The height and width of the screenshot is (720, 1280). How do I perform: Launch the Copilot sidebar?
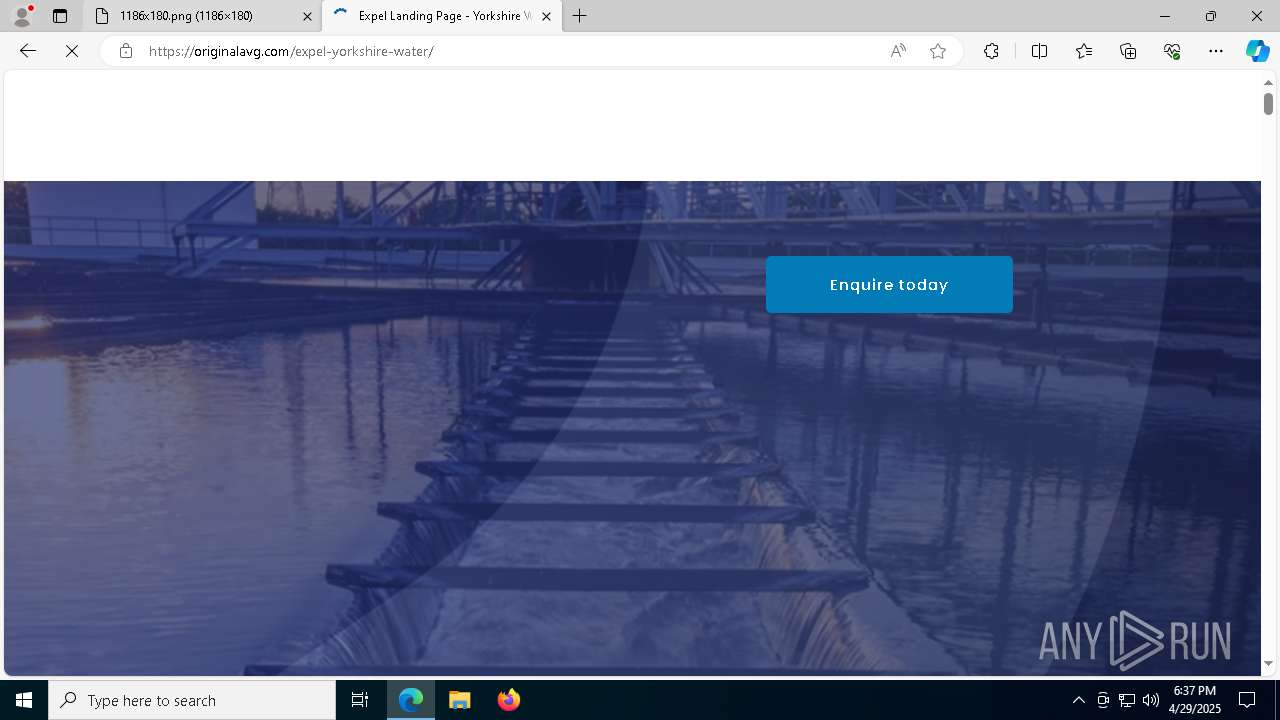(x=1257, y=51)
